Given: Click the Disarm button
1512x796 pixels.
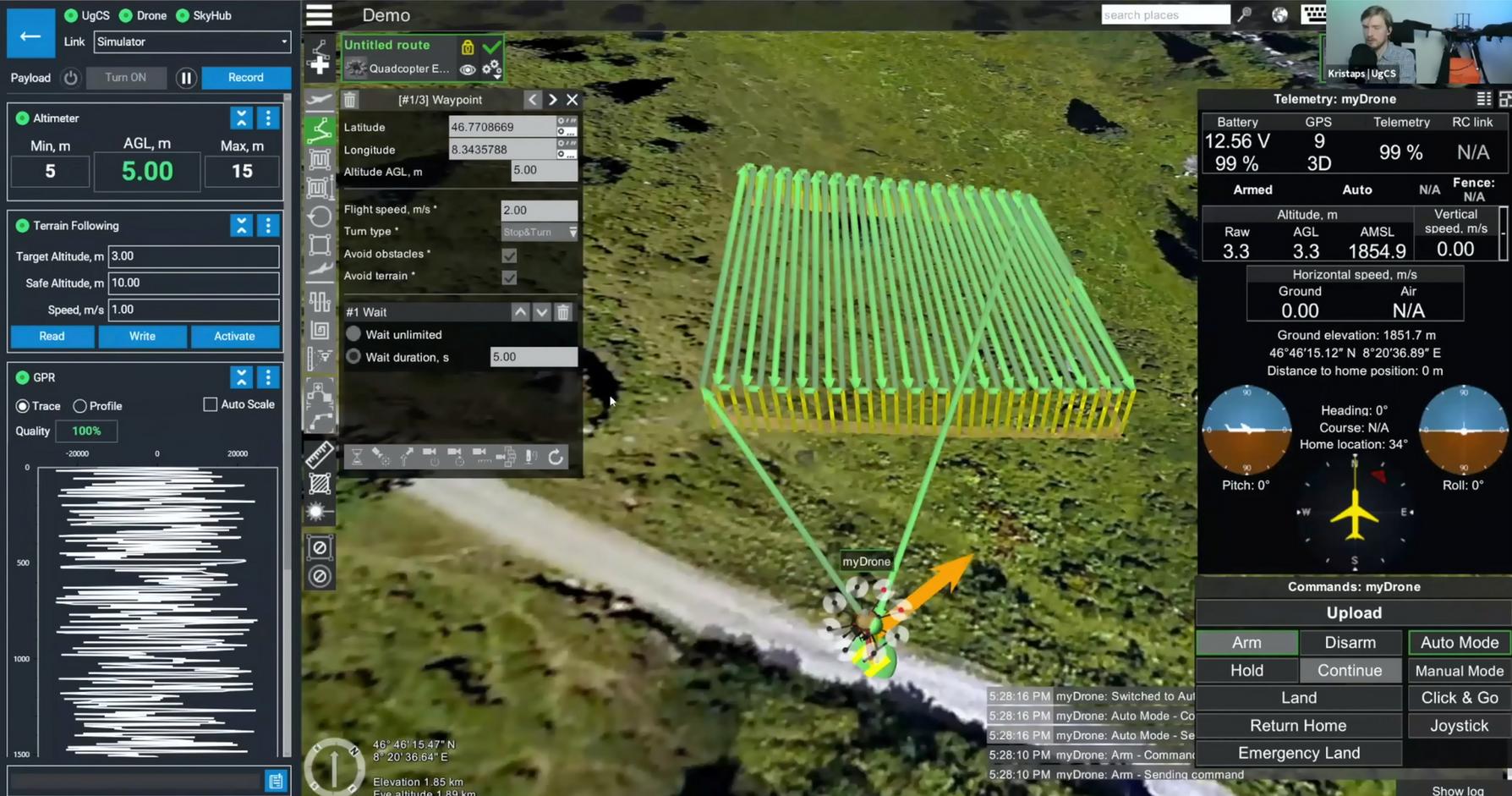Looking at the screenshot, I should click(1350, 643).
